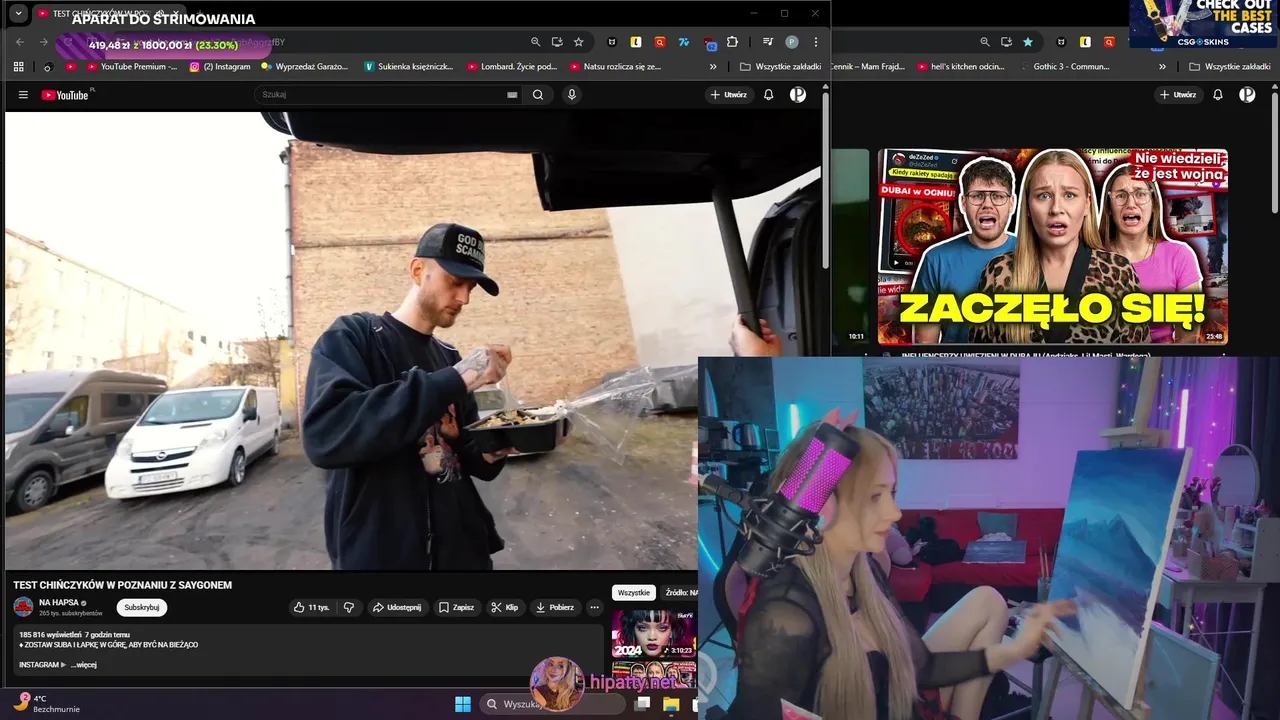Create a clip with Klip button
Viewport: 1280px width, 720px height.
point(505,607)
